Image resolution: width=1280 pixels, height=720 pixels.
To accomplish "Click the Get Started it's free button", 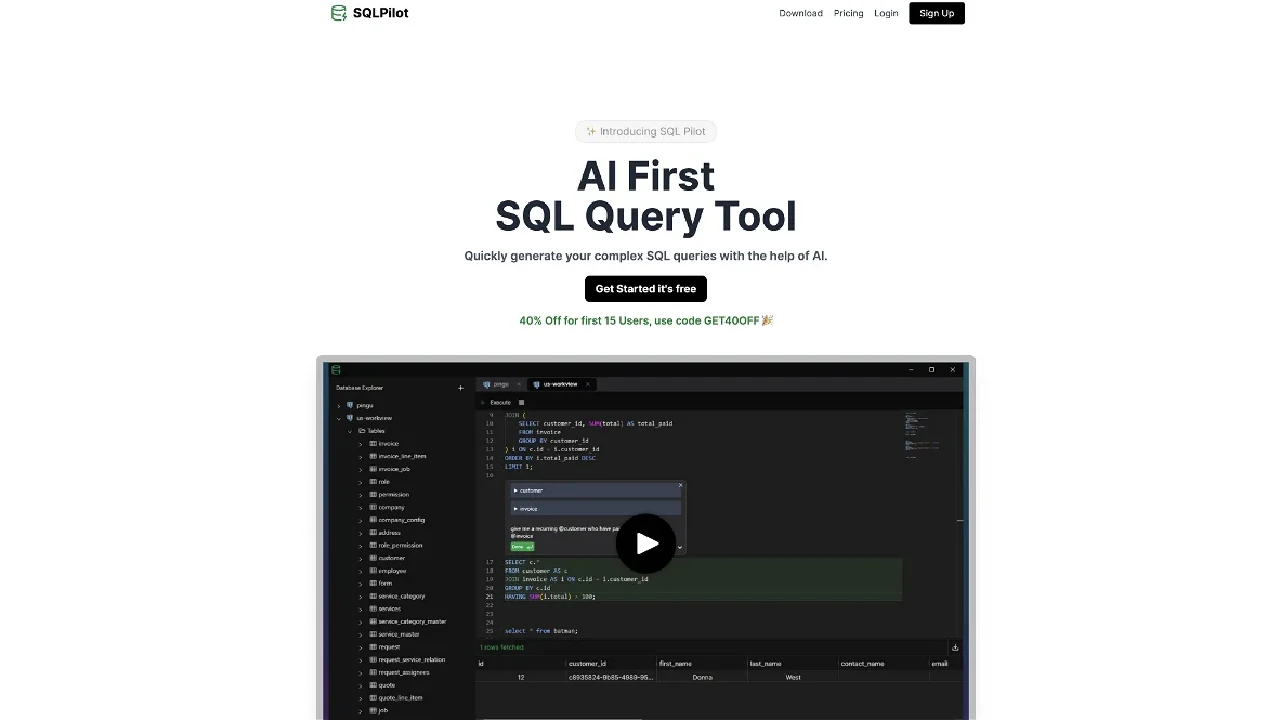I will 645,289.
